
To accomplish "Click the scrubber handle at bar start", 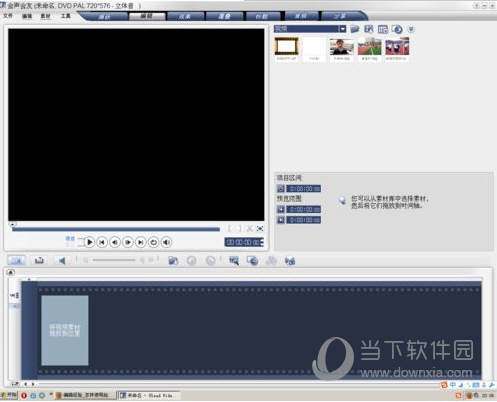I will coord(13,225).
